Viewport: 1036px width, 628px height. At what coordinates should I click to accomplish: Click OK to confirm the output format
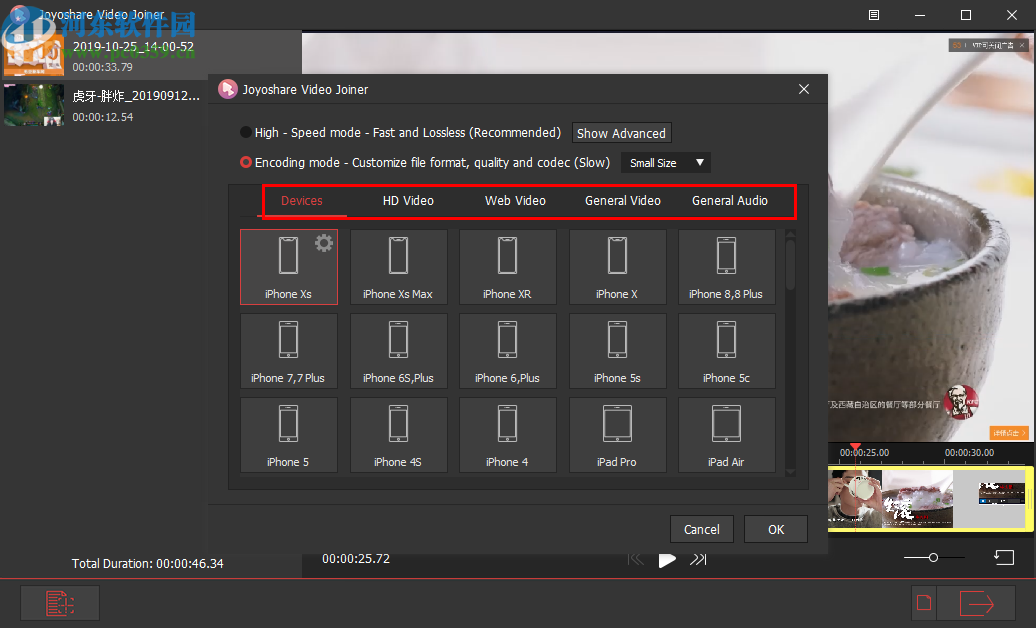(x=775, y=529)
